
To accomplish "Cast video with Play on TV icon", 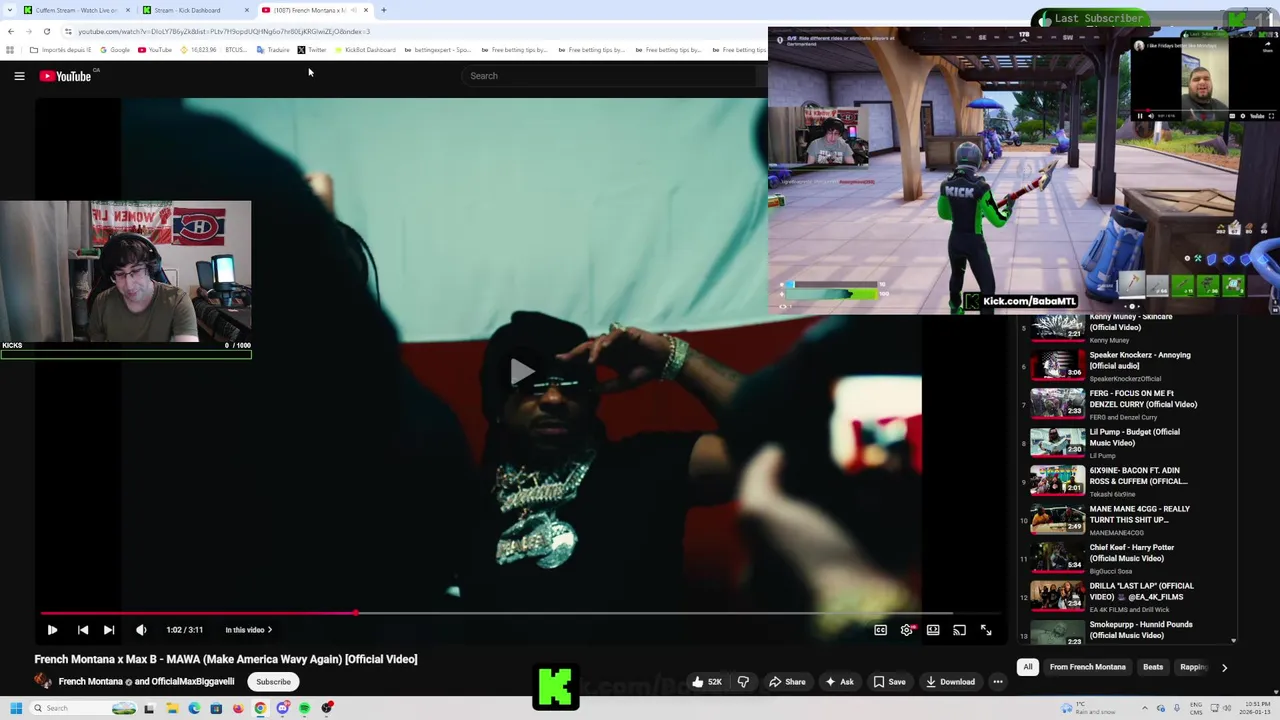I will [959, 630].
